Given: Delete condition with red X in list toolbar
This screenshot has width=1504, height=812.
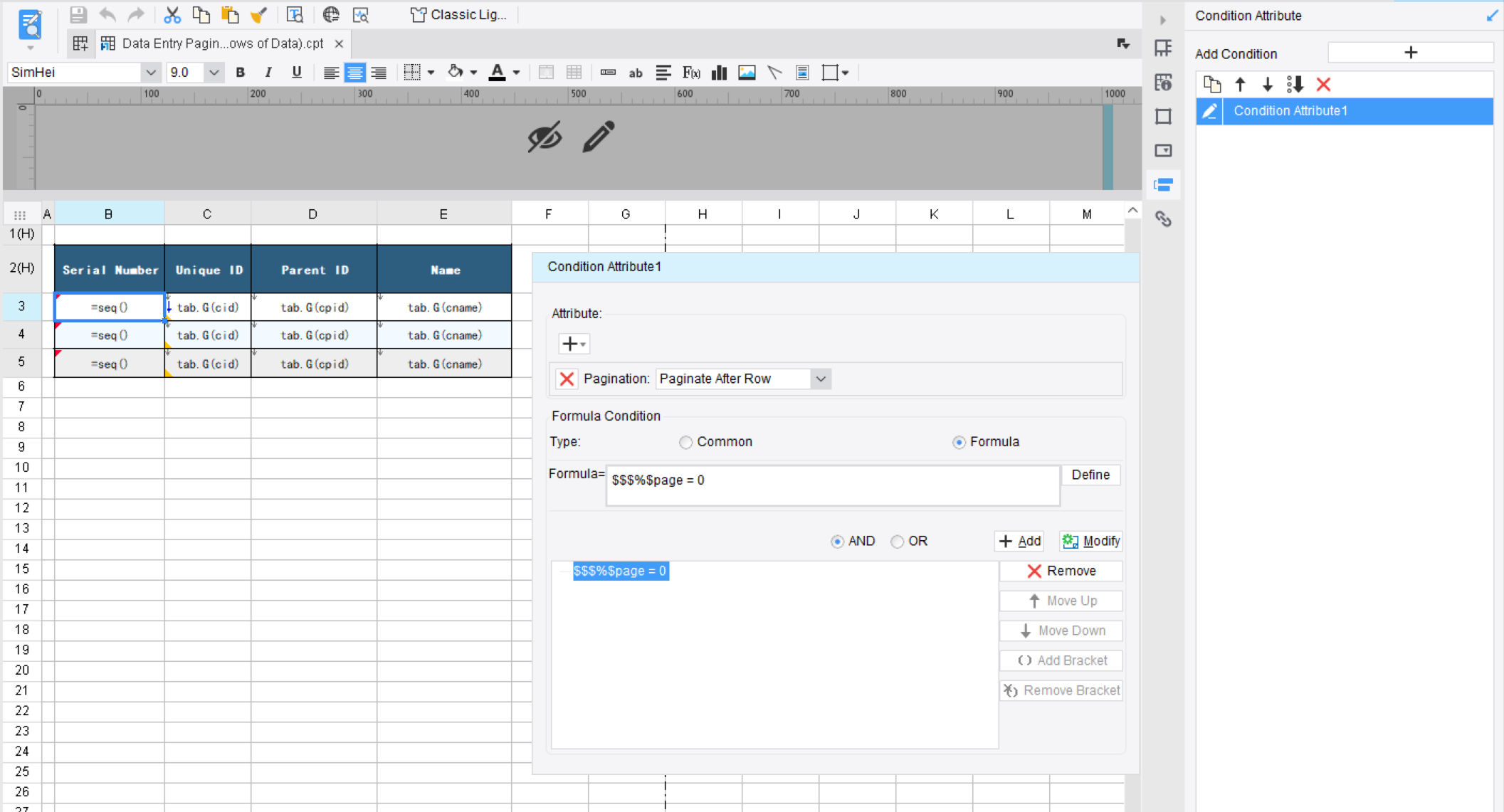Looking at the screenshot, I should [1323, 85].
